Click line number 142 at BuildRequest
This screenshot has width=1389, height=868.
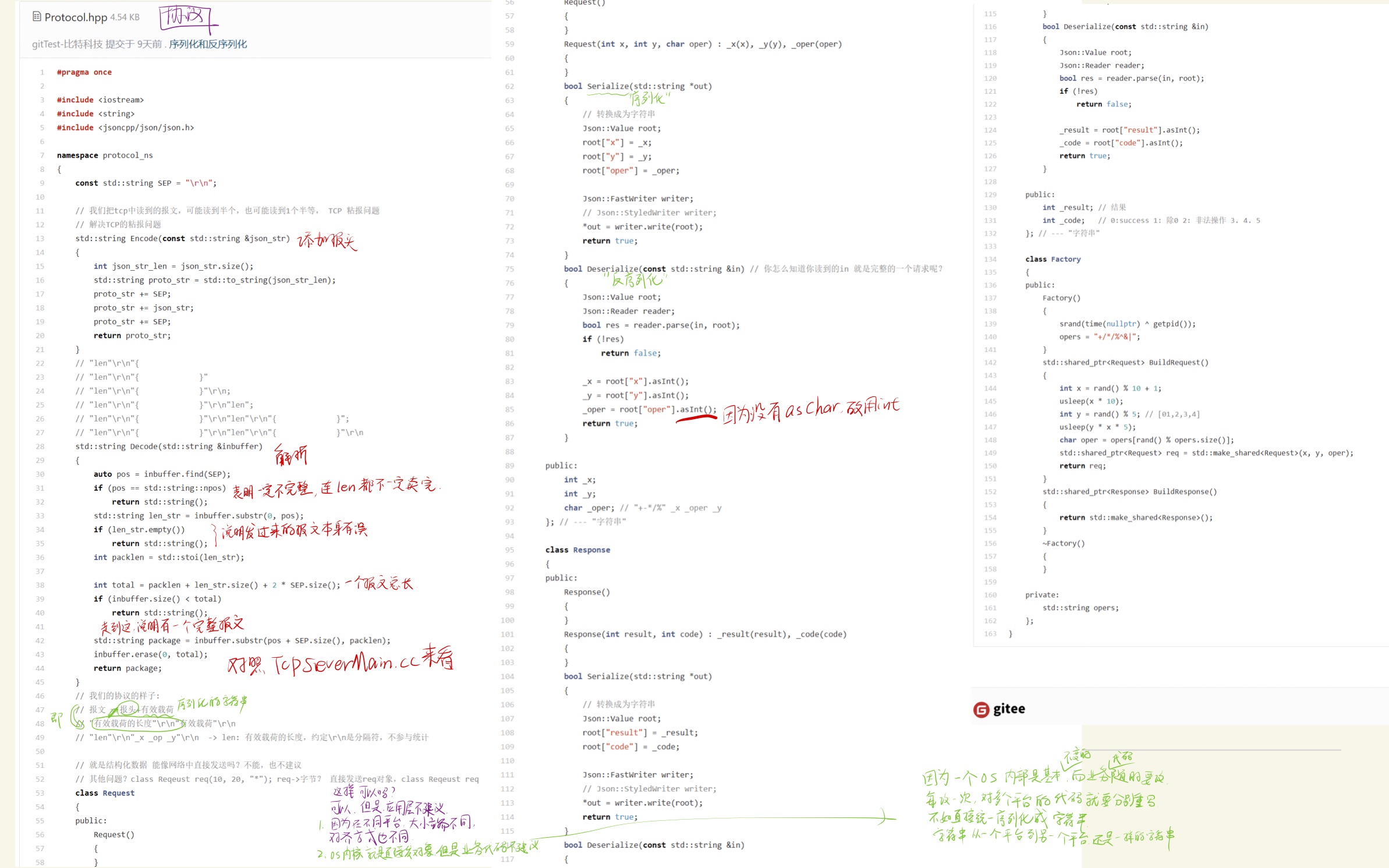tap(990, 362)
